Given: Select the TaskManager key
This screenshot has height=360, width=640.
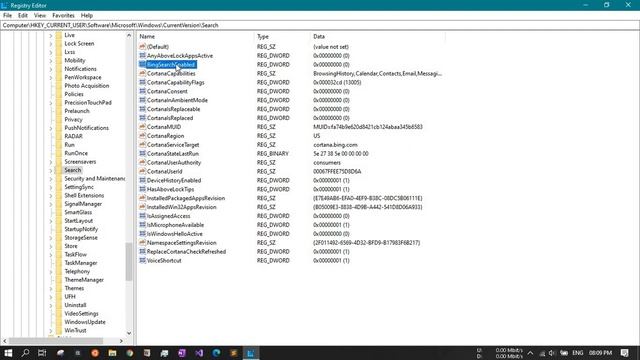Looking at the screenshot, I should [x=81, y=263].
